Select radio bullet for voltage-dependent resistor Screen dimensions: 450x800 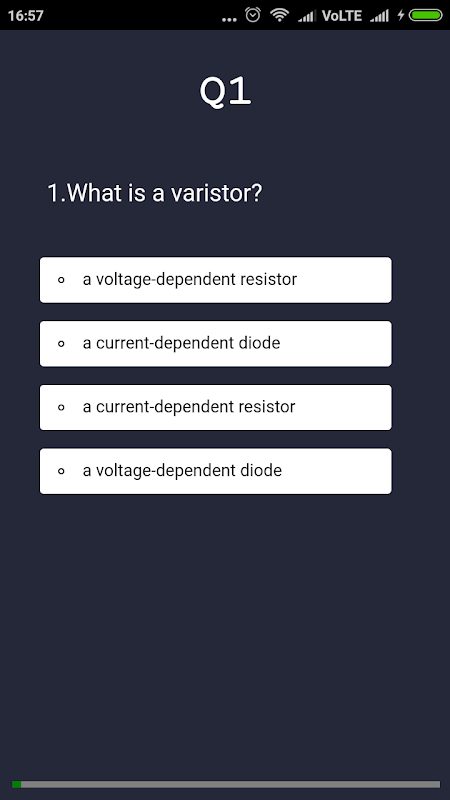[x=61, y=280]
